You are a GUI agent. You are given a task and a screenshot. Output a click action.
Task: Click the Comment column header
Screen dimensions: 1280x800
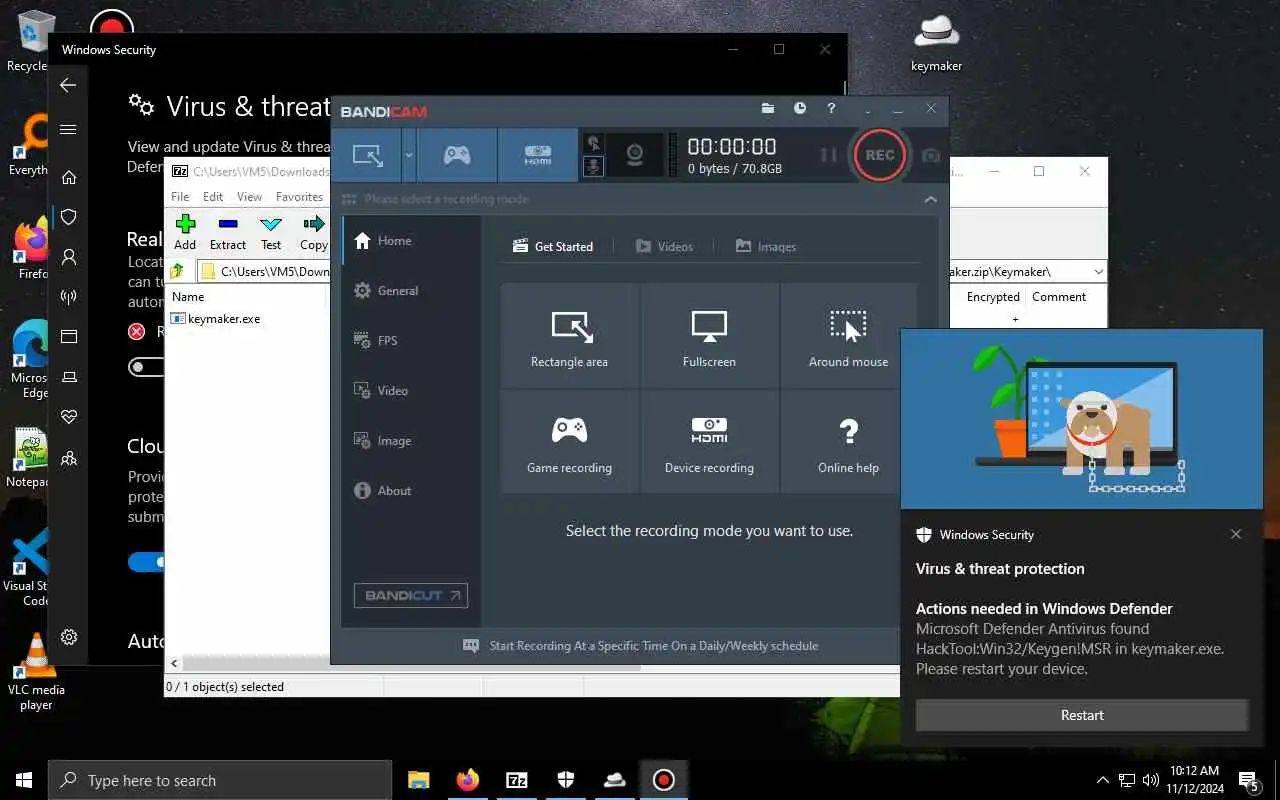(x=1059, y=297)
